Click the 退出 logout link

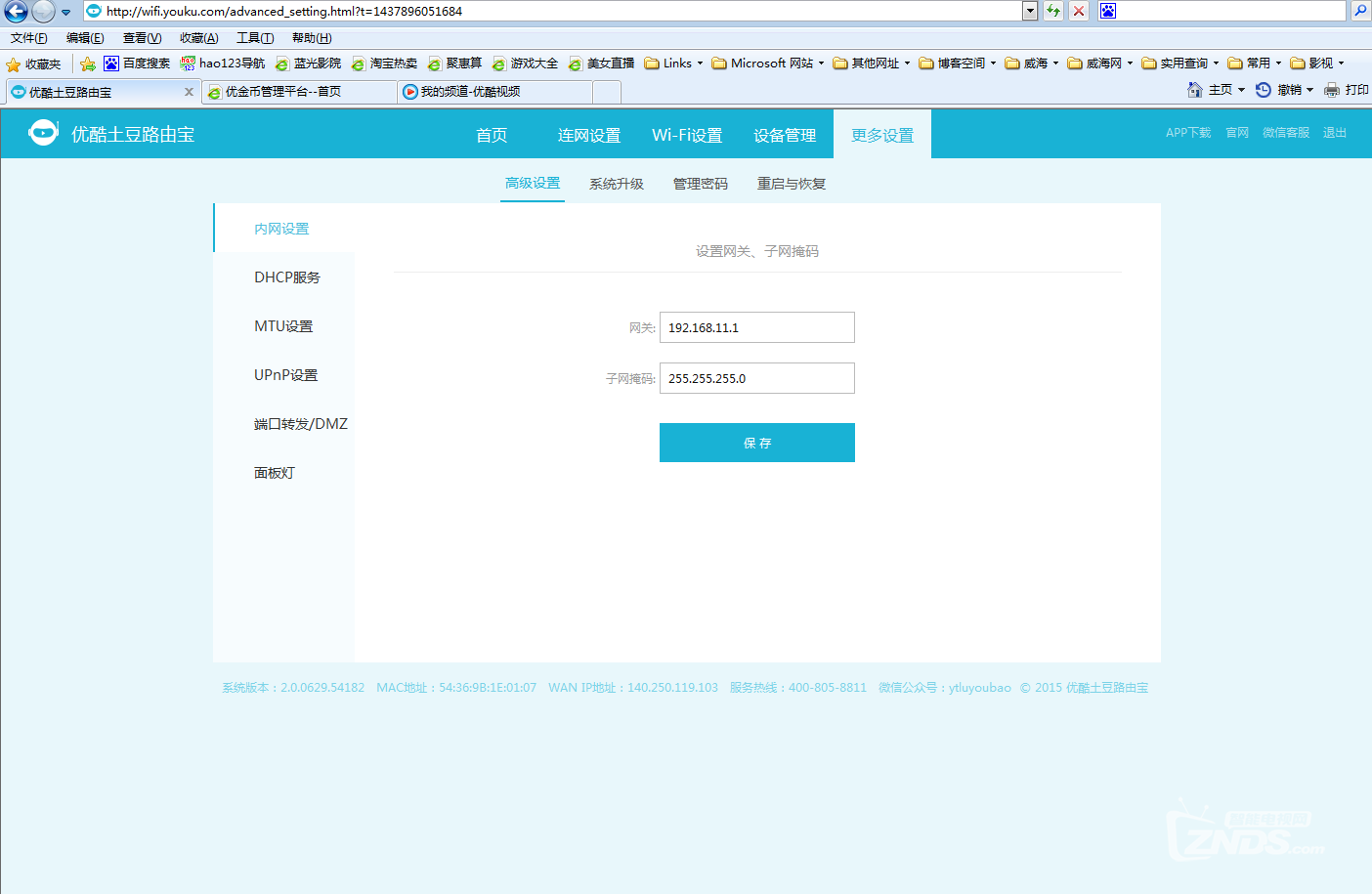point(1335,133)
